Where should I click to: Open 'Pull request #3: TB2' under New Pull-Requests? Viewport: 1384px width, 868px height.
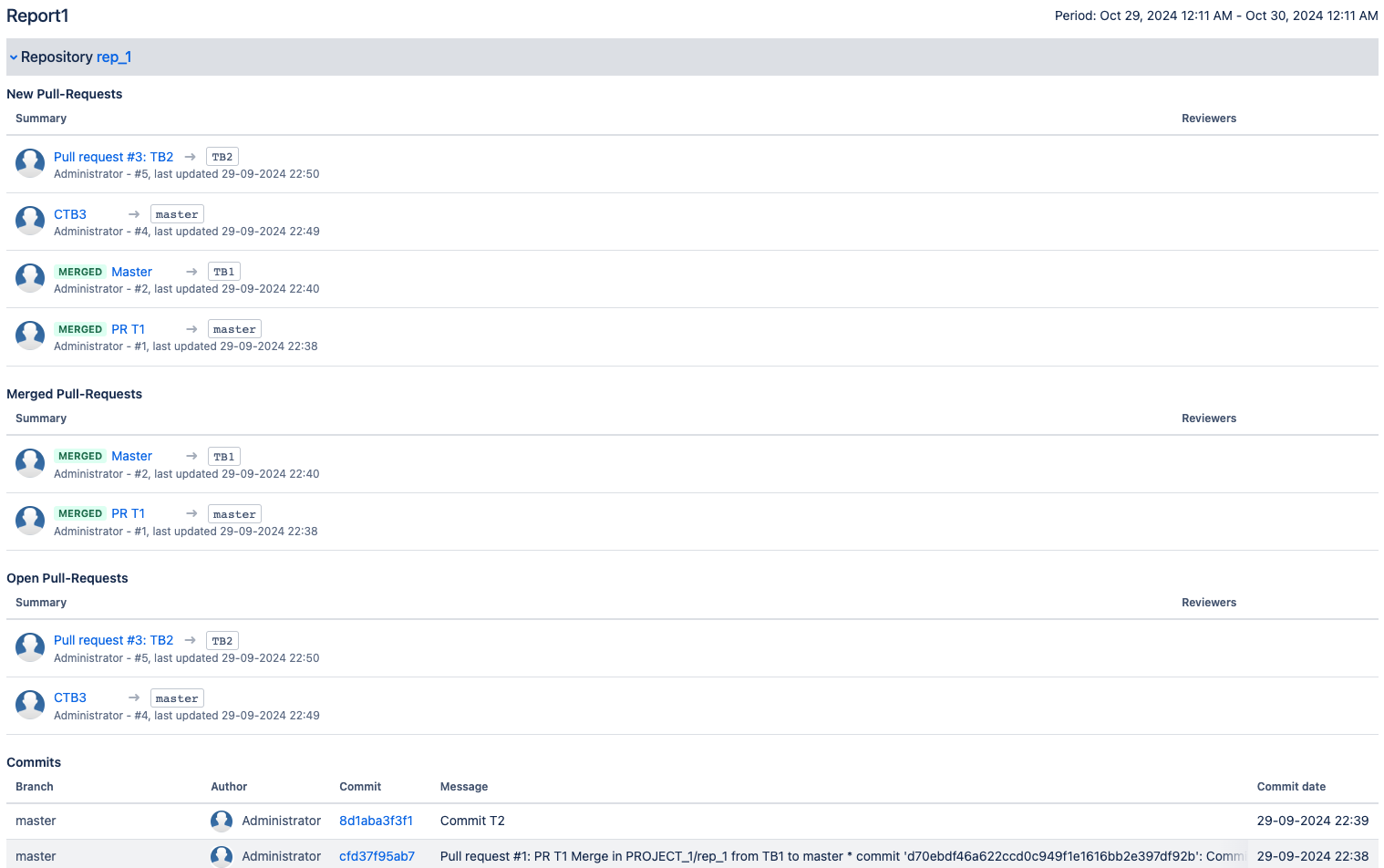113,157
